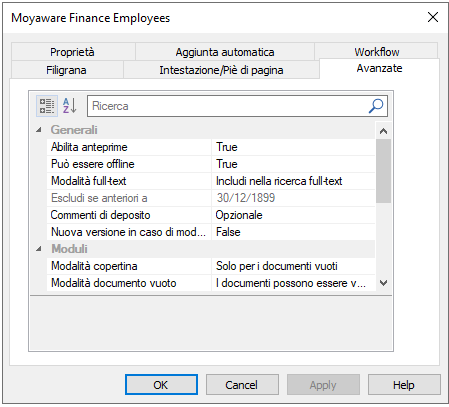Click the Cancel button
Screen dimensions: 449x407
click(x=242, y=385)
